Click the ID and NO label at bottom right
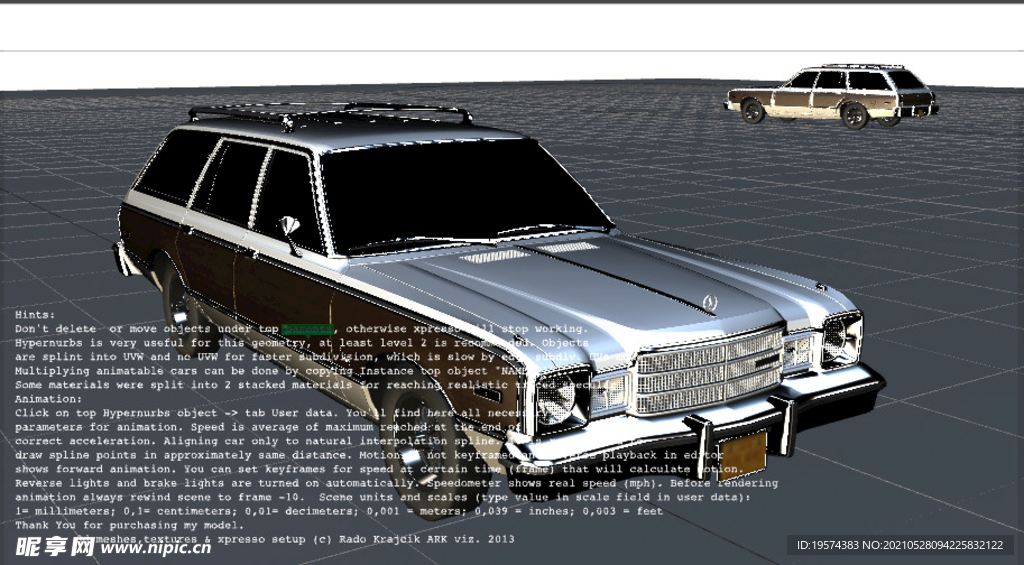This screenshot has width=1024, height=565. 899,545
